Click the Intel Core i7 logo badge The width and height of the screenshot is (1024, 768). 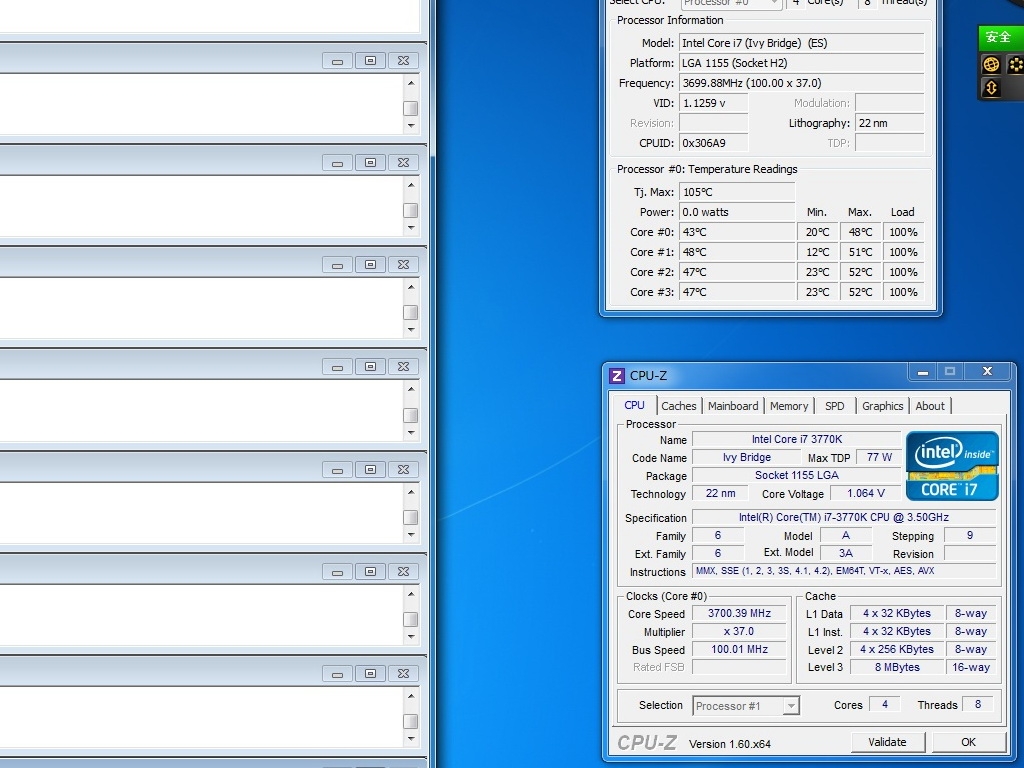pyautogui.click(x=952, y=465)
